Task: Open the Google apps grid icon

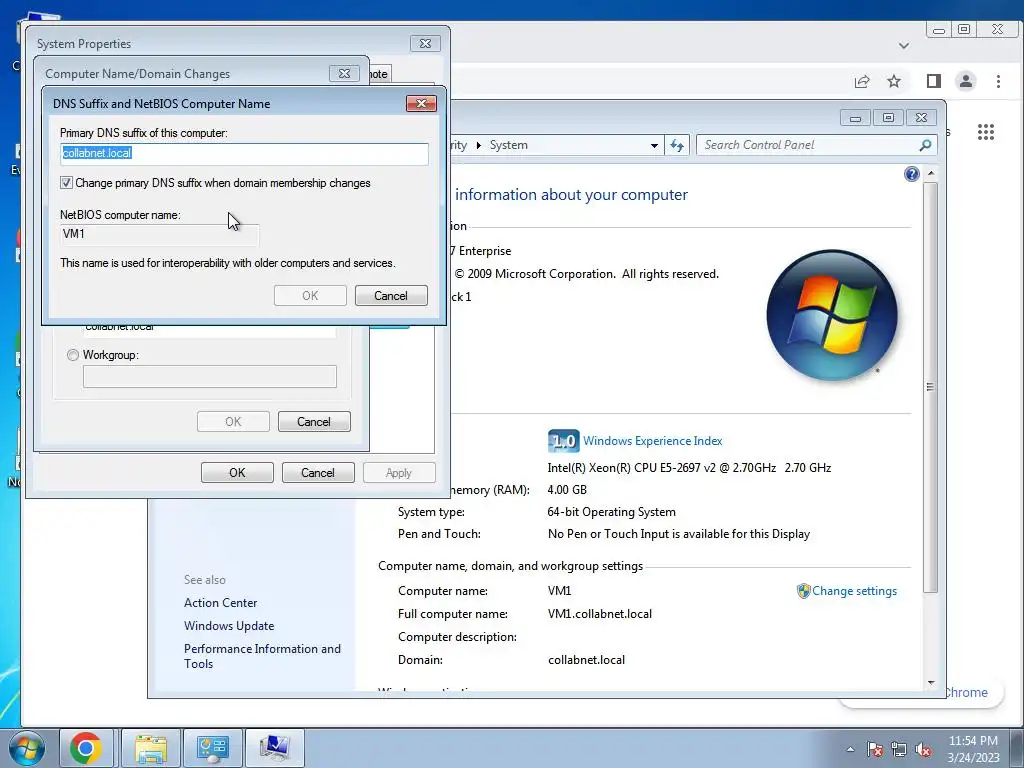Action: click(x=985, y=132)
